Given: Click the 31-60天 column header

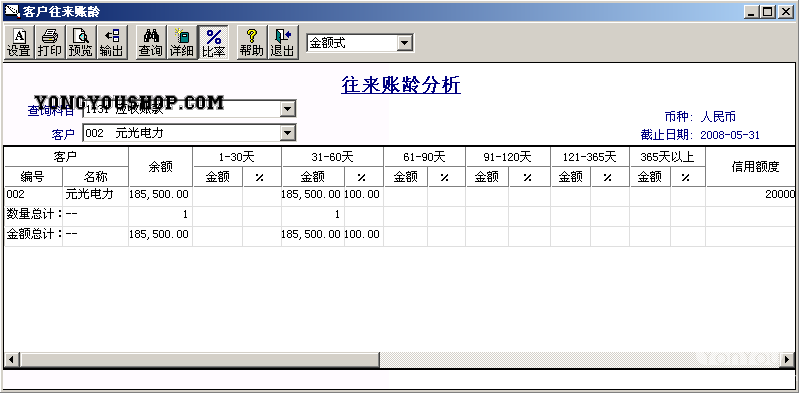Looking at the screenshot, I should pyautogui.click(x=332, y=157).
